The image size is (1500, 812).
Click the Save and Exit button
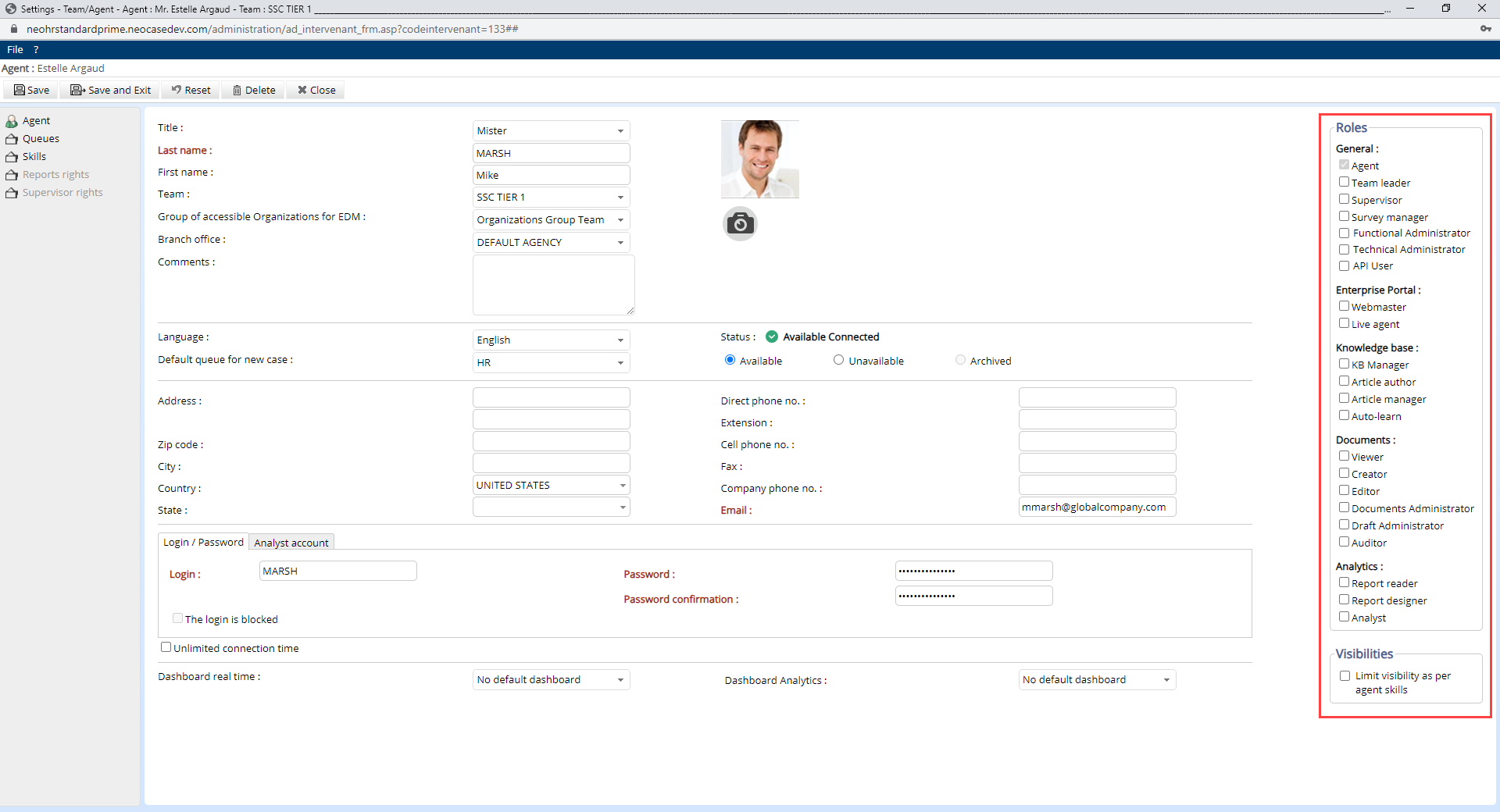(x=109, y=90)
